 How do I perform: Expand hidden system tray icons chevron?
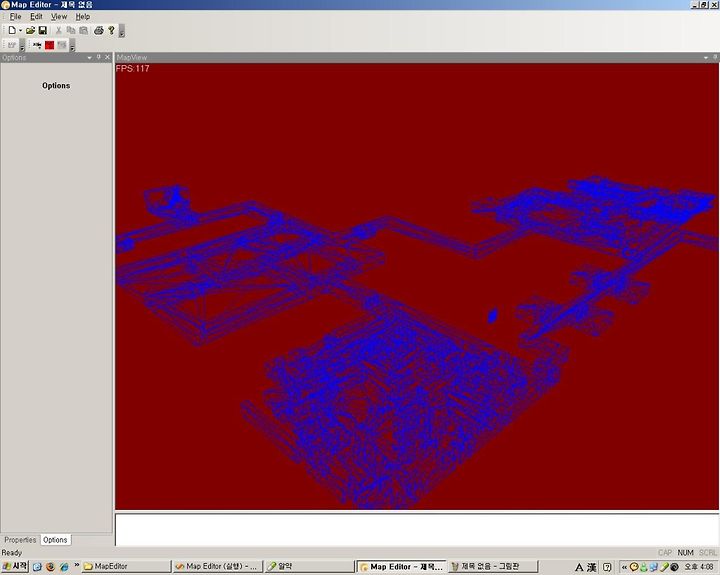pyautogui.click(x=624, y=567)
